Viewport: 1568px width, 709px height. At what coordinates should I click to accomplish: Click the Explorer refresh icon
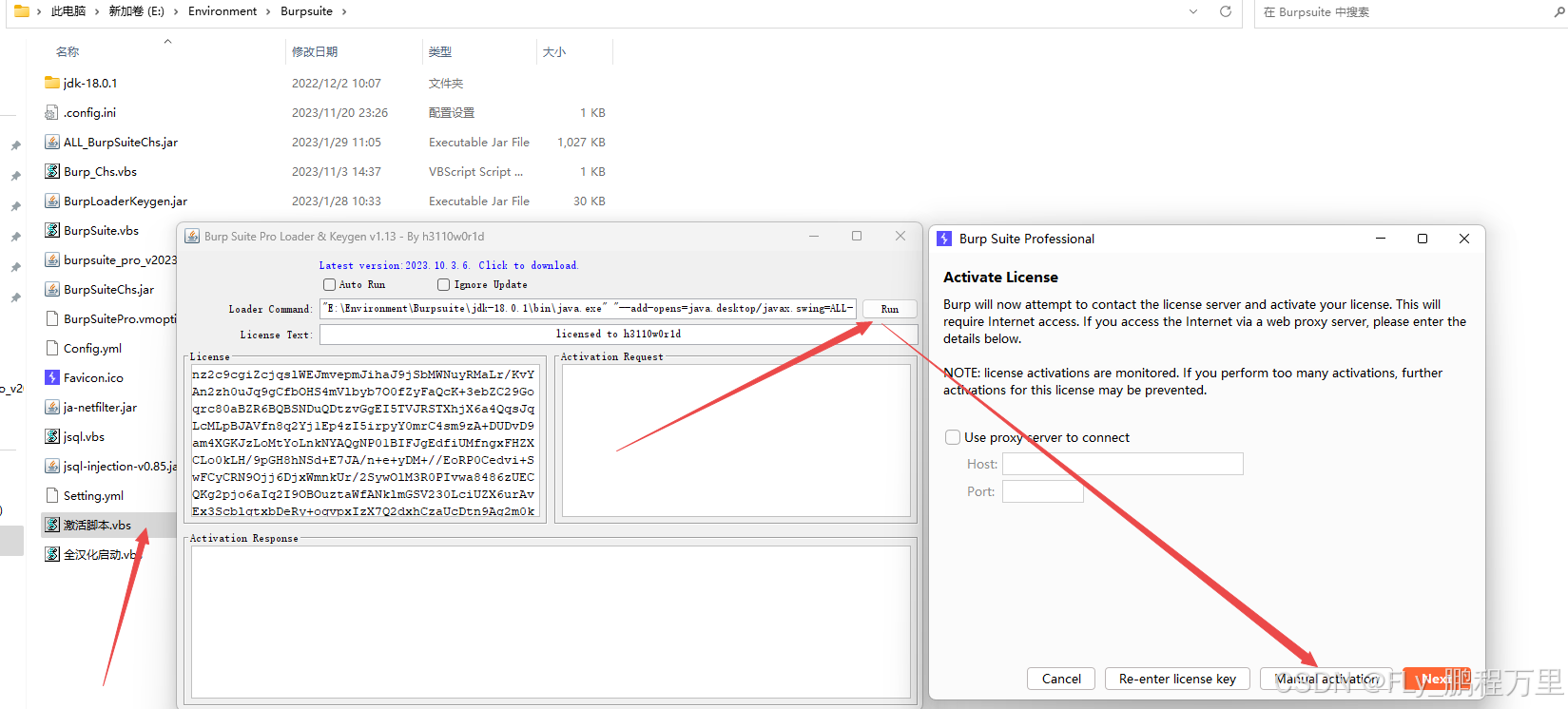tap(1226, 11)
